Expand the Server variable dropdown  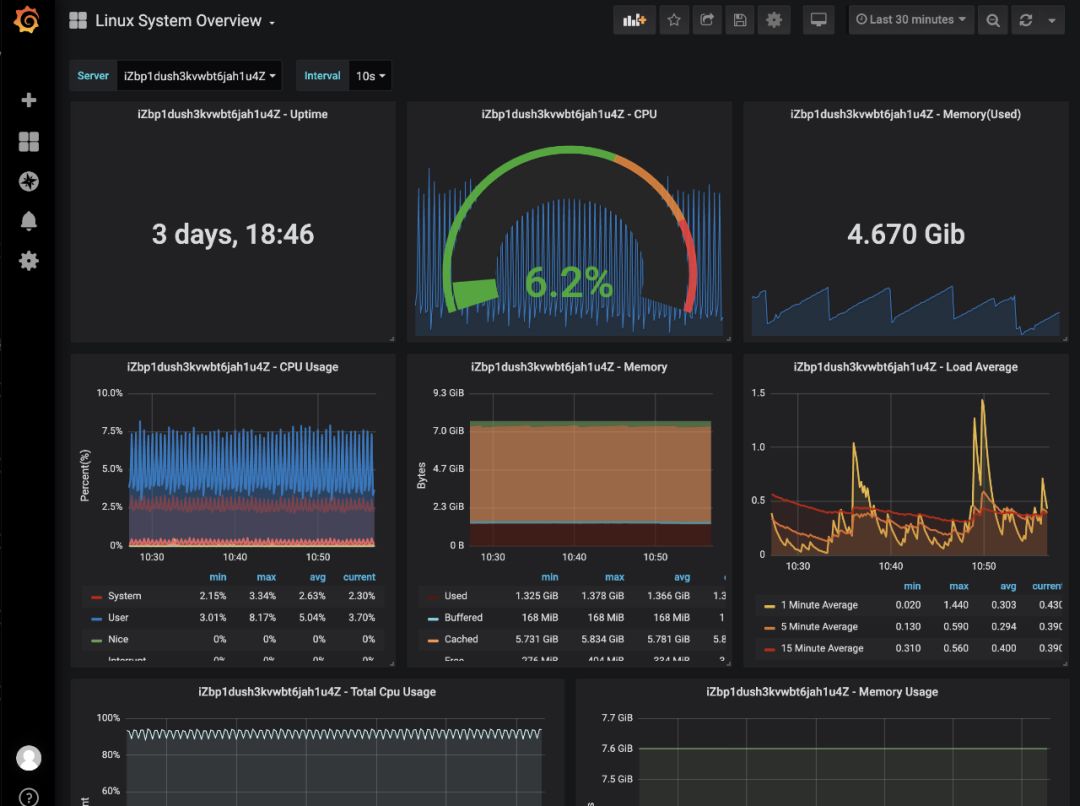coord(199,76)
